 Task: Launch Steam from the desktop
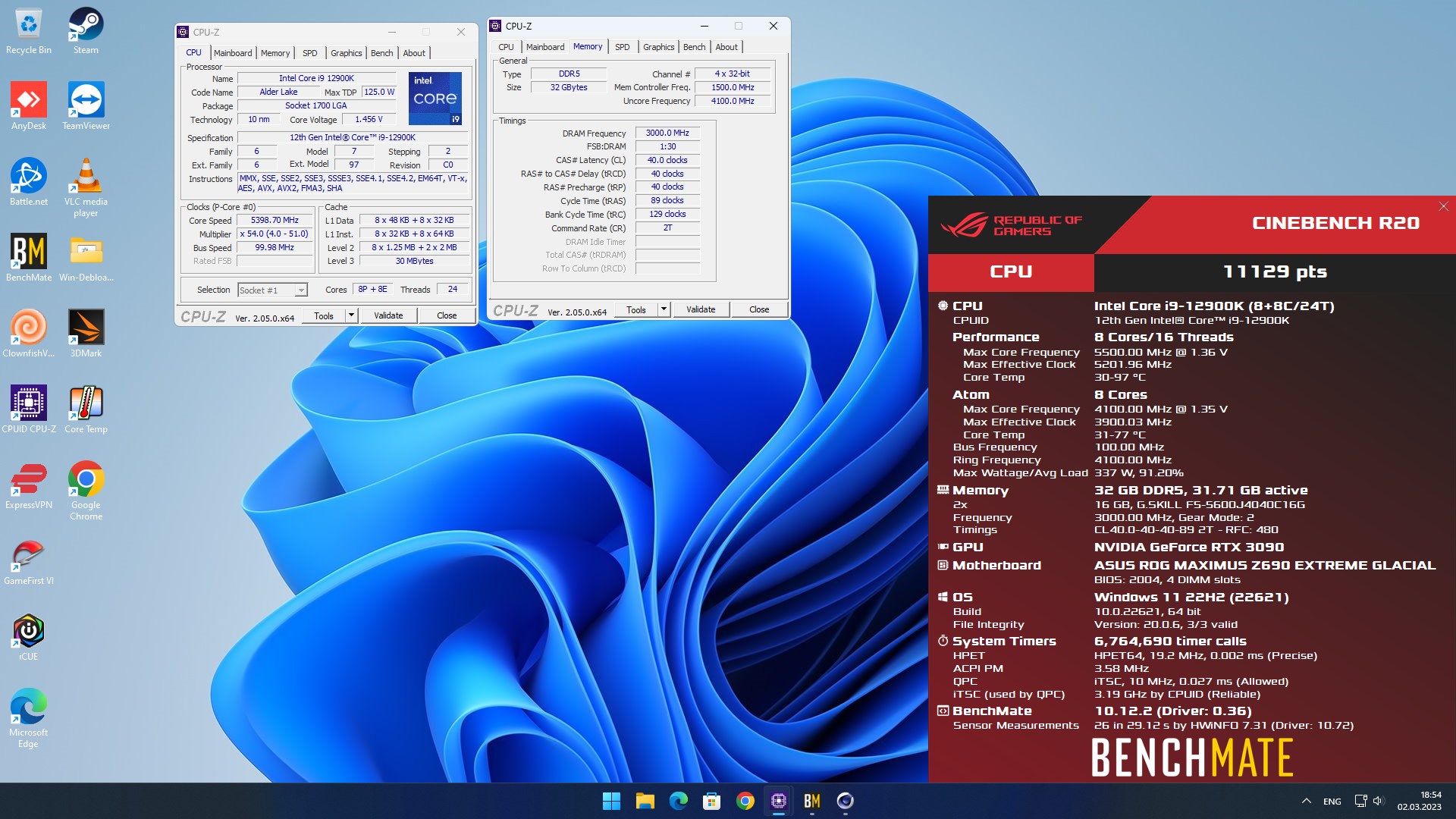point(86,31)
